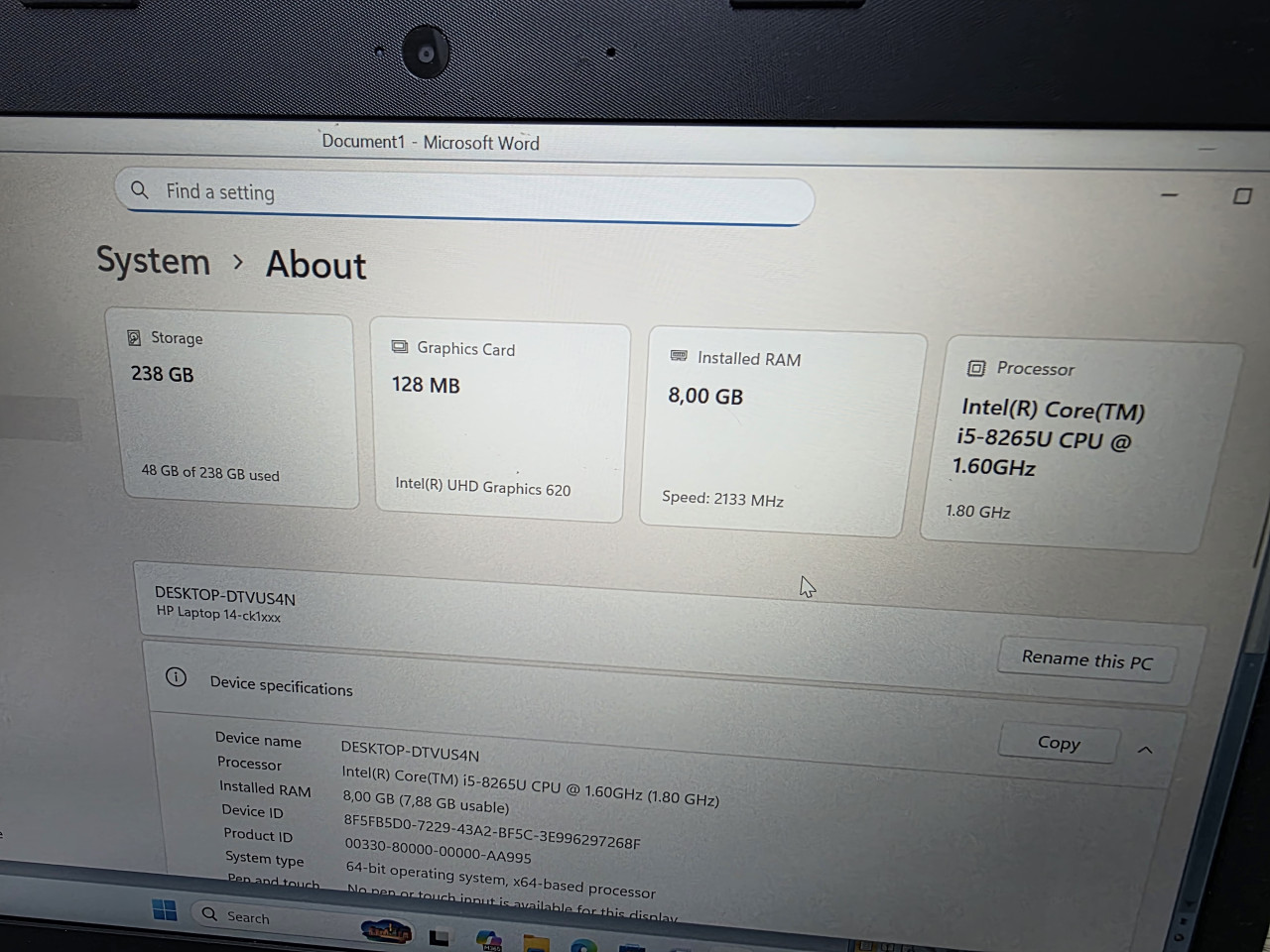This screenshot has width=1270, height=952.
Task: Launch Microsoft 365 Copilot from taskbar
Action: (x=488, y=939)
